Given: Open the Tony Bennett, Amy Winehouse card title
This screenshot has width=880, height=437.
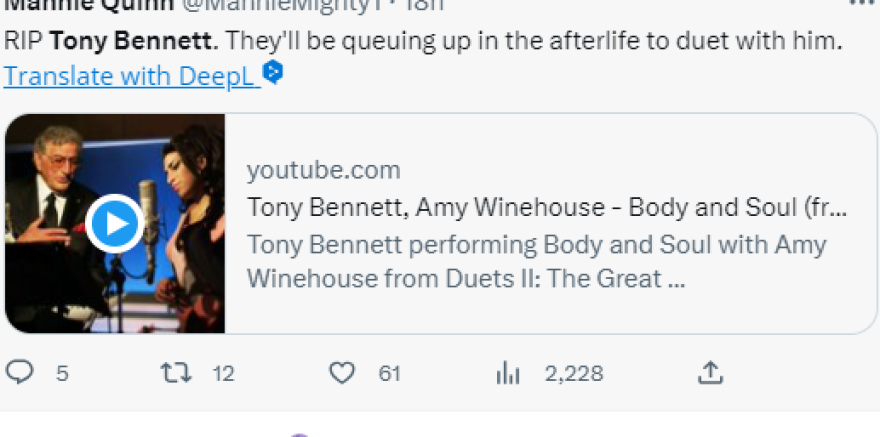Looking at the screenshot, I should 546,208.
